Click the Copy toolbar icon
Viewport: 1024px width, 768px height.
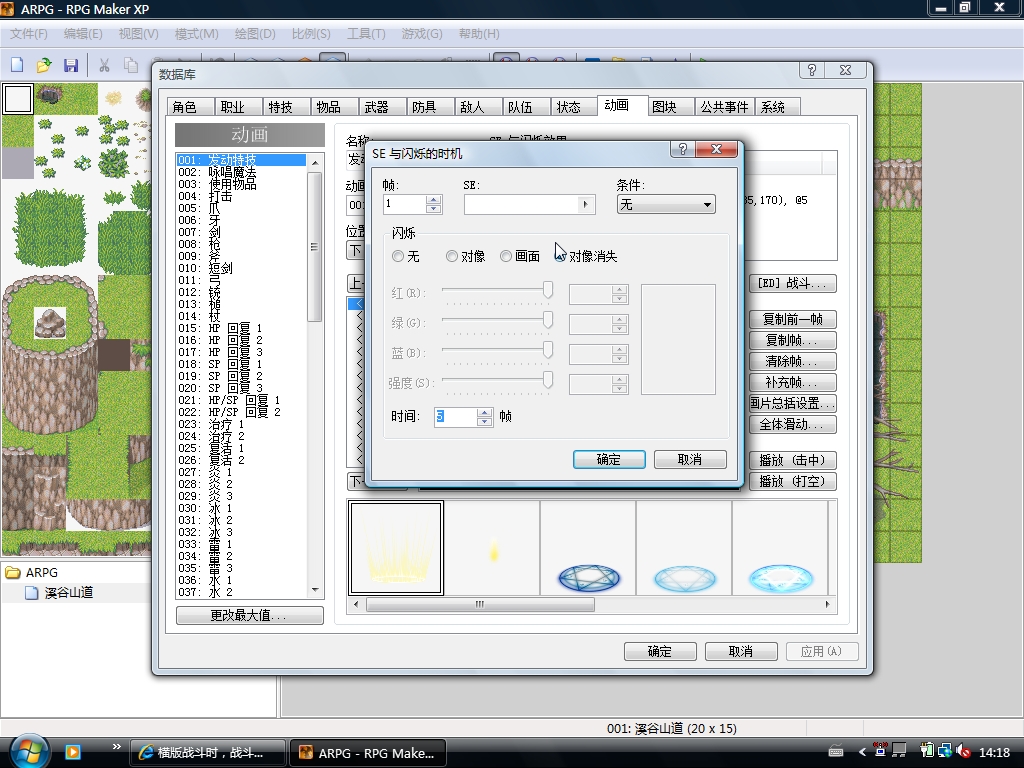(x=131, y=65)
